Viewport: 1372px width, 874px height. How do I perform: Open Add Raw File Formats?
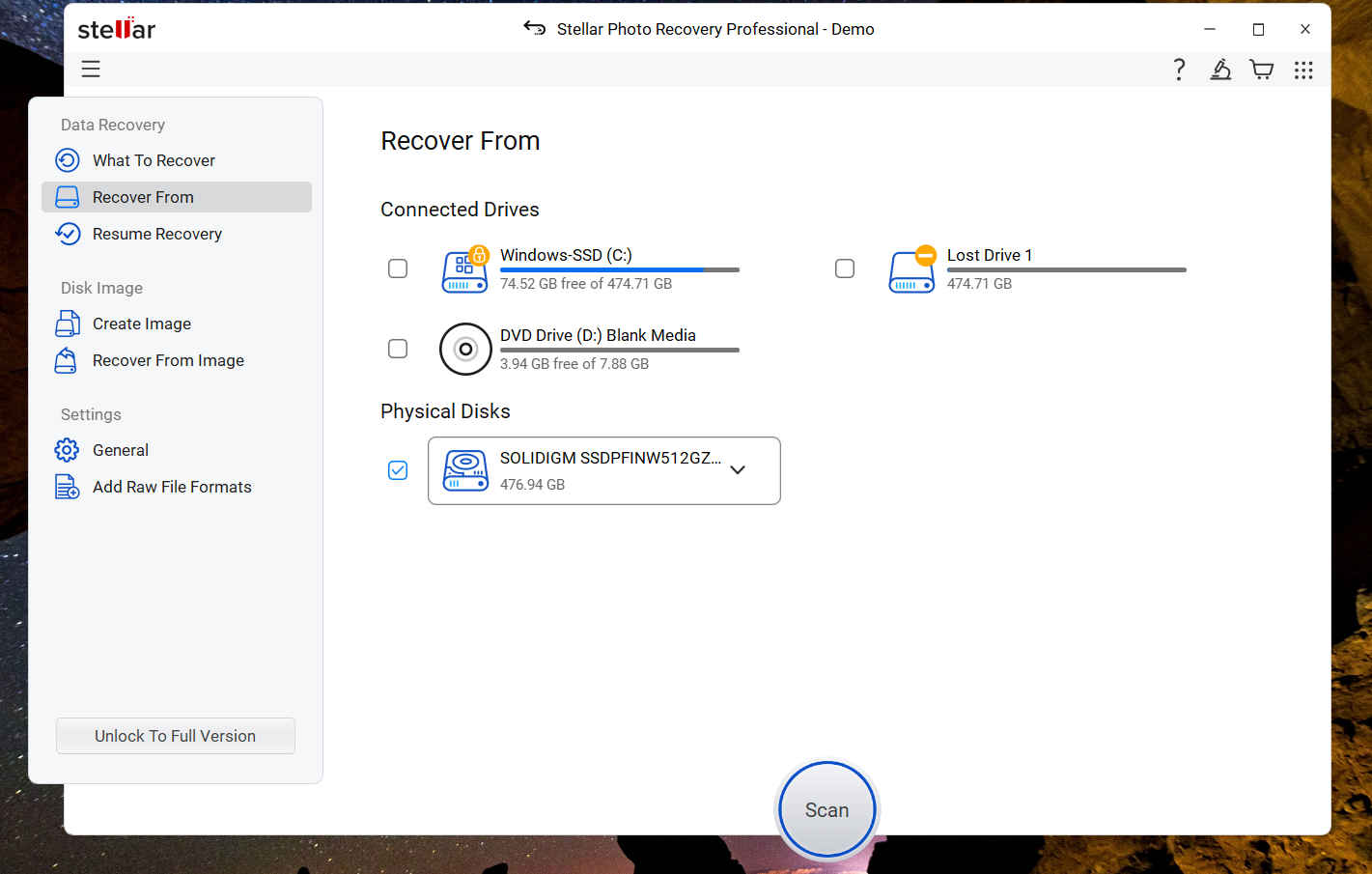pos(177,487)
